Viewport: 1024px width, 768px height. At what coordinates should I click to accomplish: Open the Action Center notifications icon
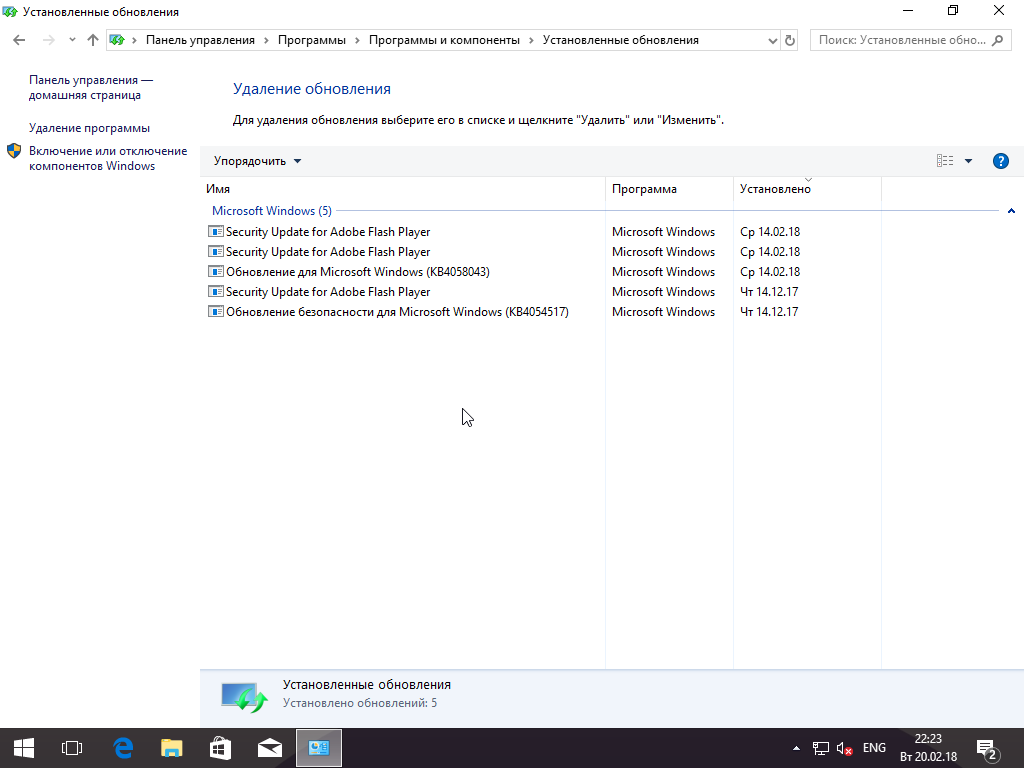[987, 749]
